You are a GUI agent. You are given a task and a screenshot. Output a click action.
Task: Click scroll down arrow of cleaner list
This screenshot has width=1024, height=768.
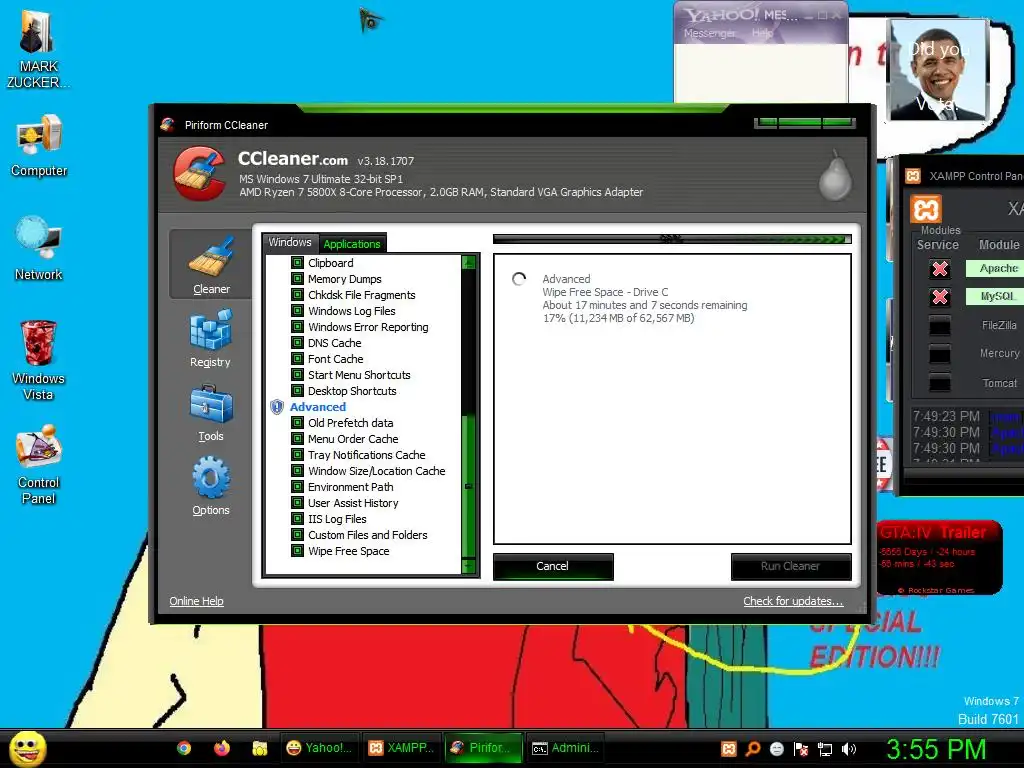[x=468, y=566]
